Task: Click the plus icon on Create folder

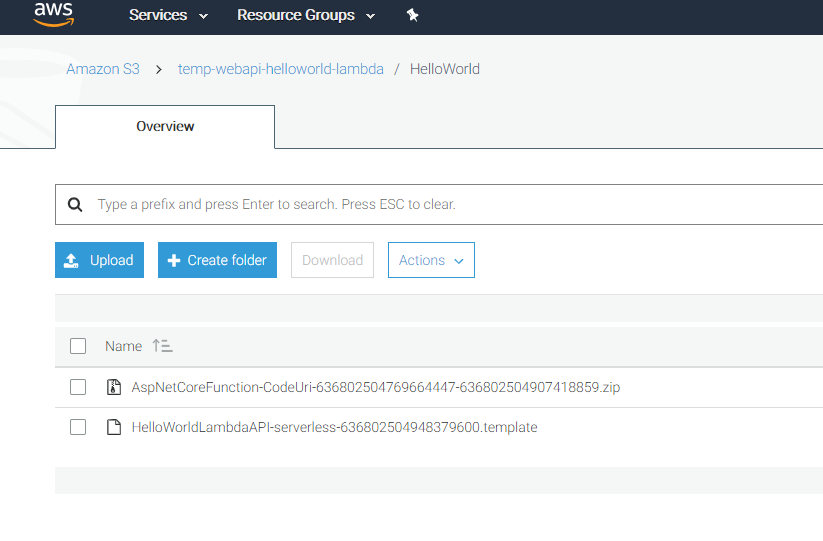Action: click(x=174, y=260)
